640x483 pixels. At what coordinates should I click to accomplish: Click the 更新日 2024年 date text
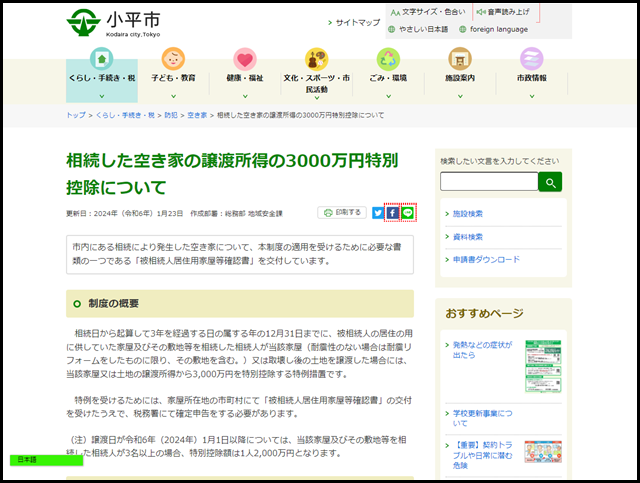tap(124, 214)
